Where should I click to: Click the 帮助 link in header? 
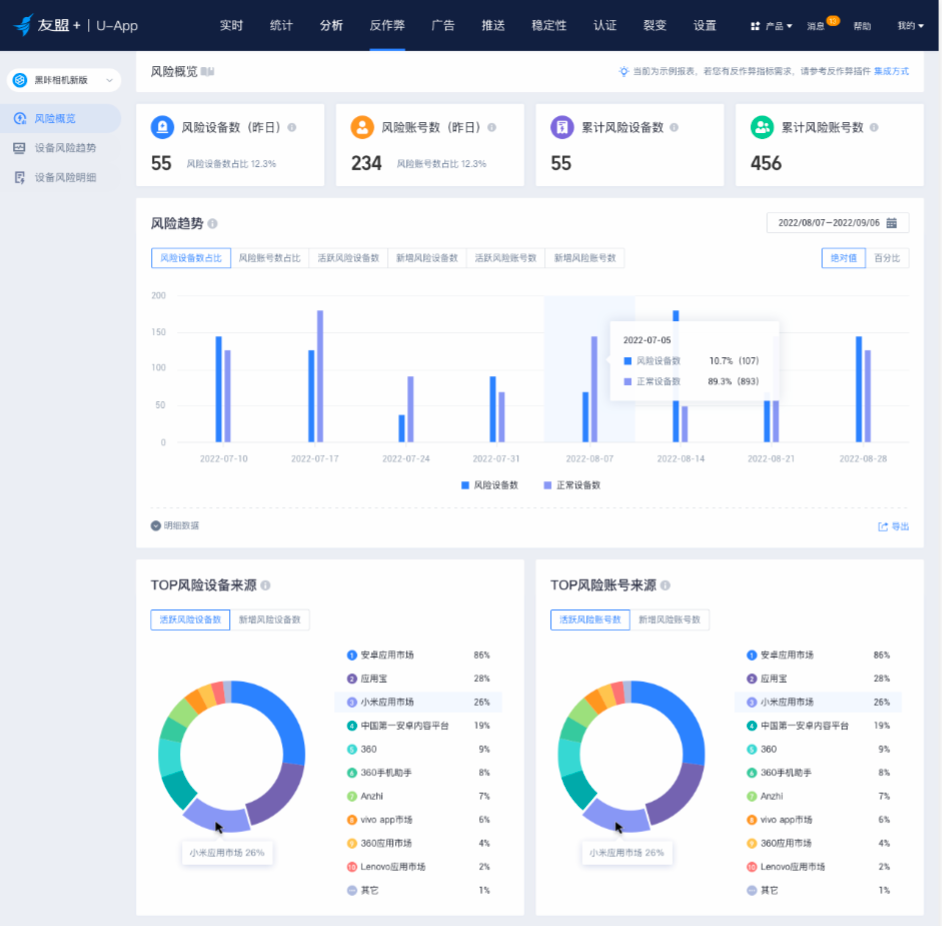[x=862, y=26]
